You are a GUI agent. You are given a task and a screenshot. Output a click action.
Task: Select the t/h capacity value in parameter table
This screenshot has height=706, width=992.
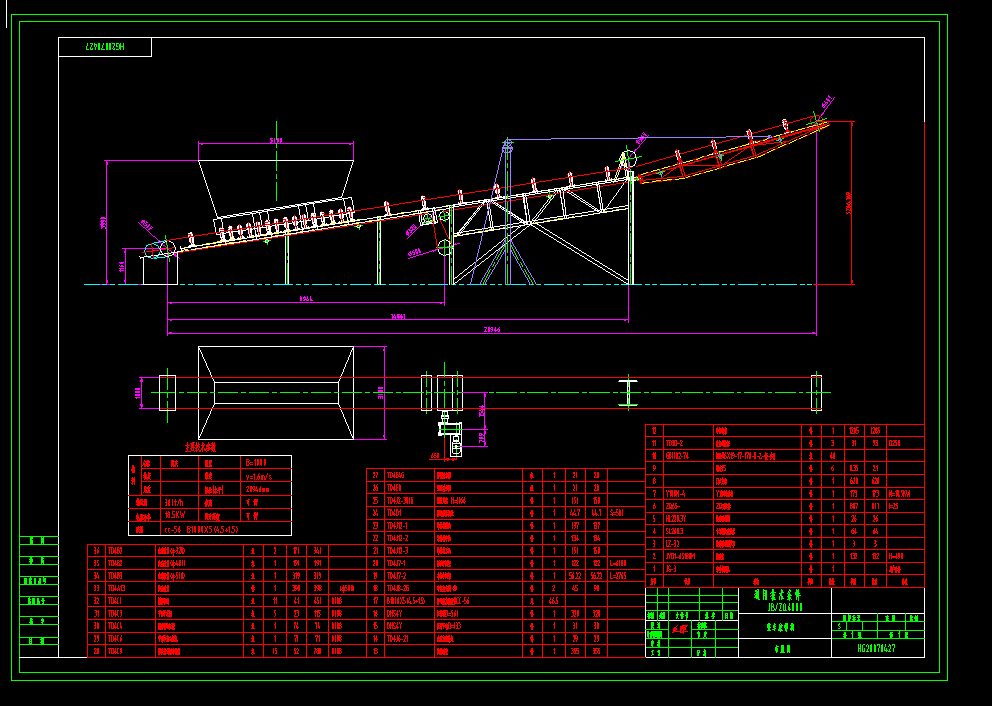click(175, 502)
